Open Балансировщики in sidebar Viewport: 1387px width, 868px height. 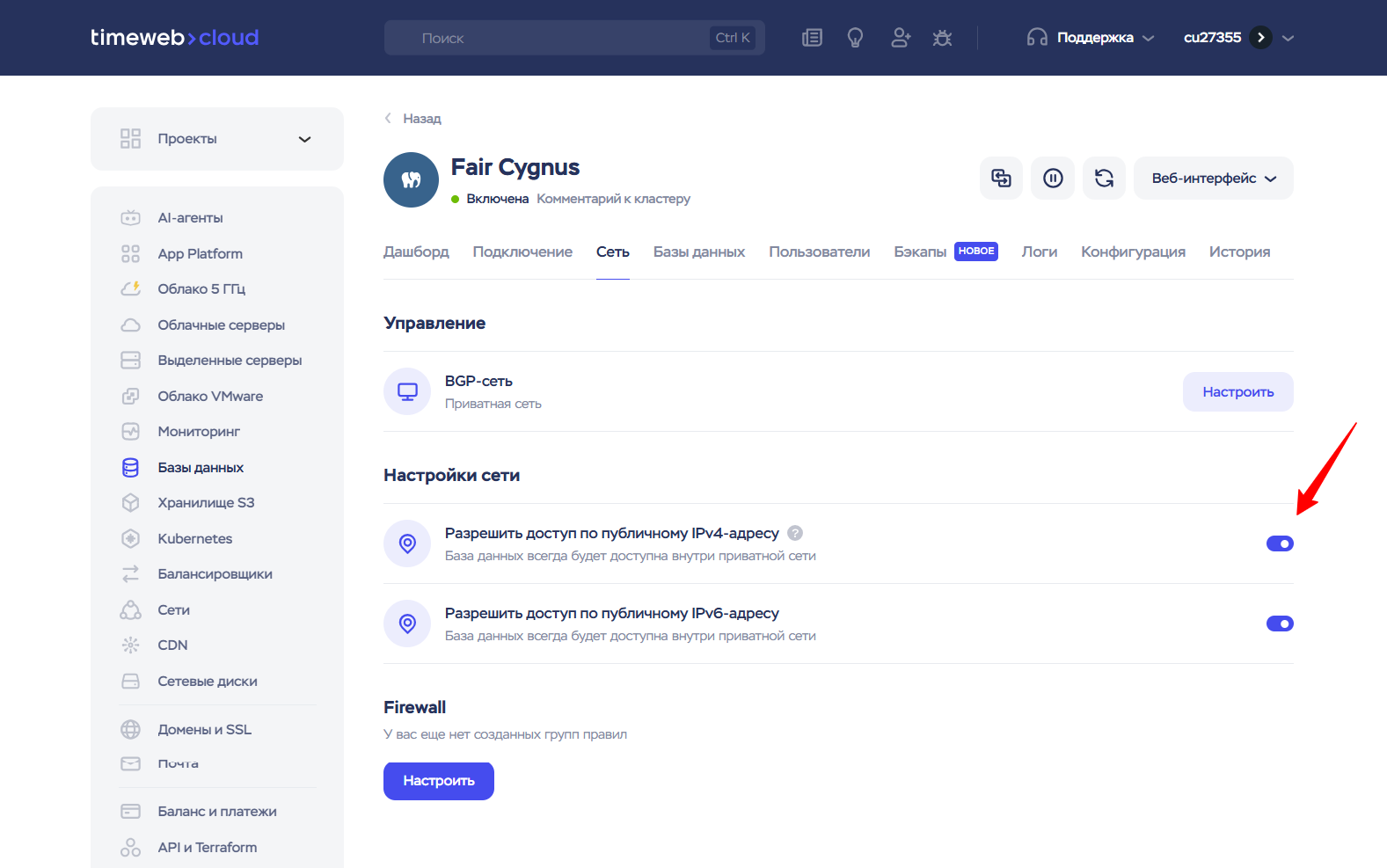pos(215,574)
